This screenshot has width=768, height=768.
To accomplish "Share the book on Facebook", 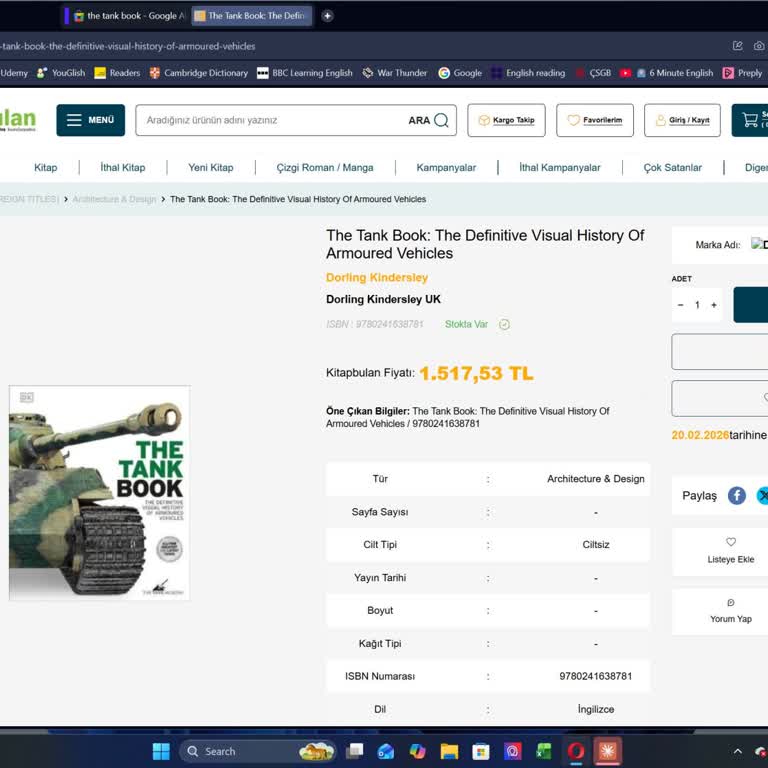I will click(x=737, y=496).
